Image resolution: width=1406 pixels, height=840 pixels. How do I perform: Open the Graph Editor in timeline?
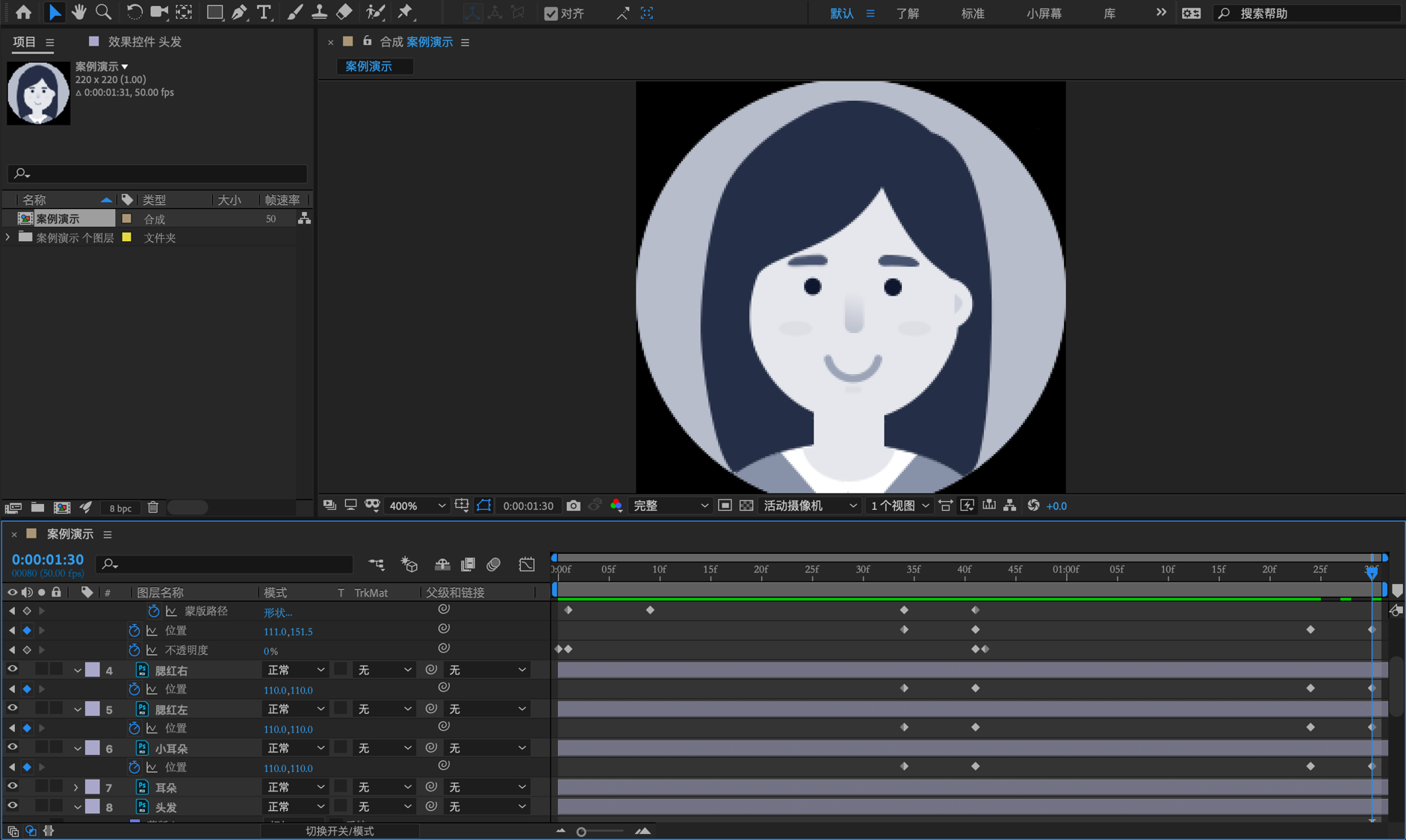point(527,564)
